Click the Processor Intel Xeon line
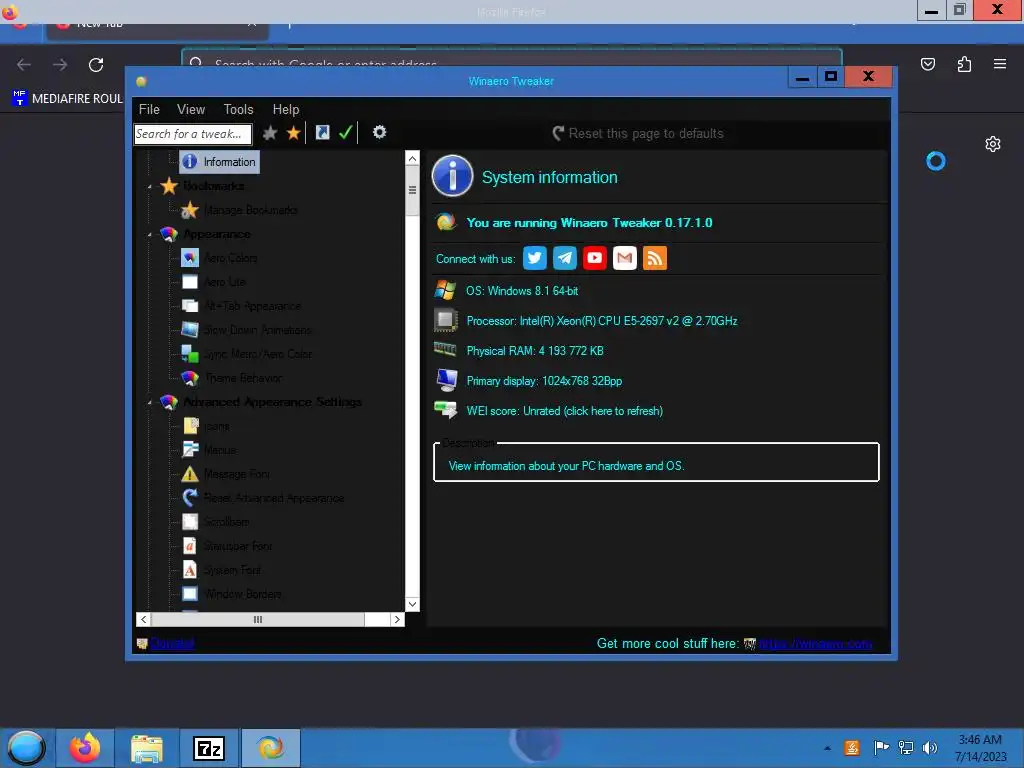Viewport: 1024px width, 768px height. [601, 321]
